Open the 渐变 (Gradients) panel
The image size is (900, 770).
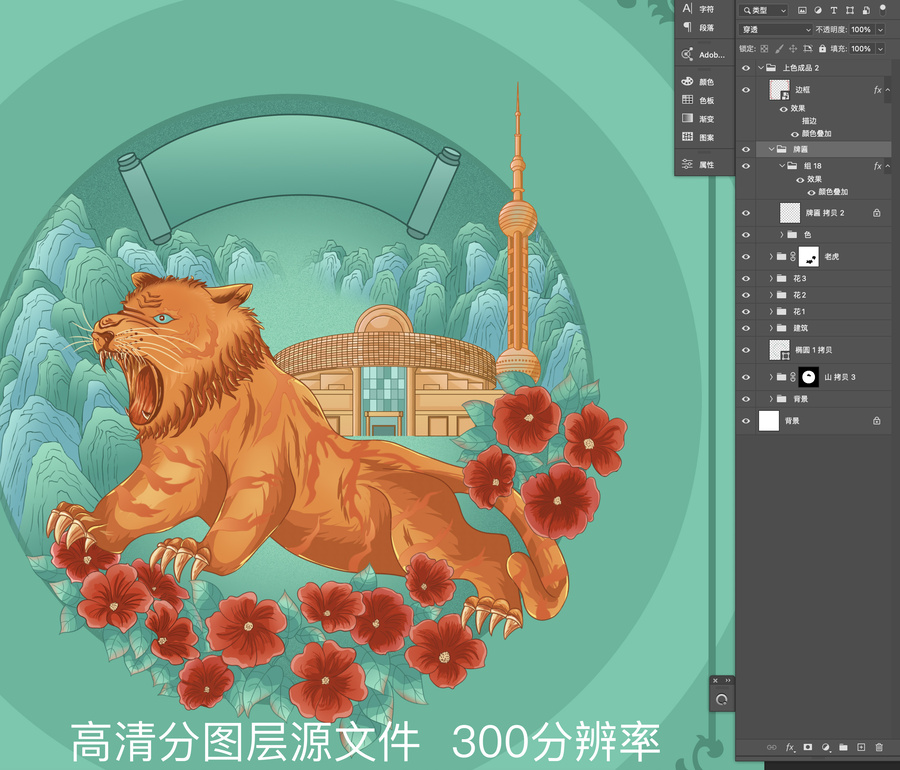pyautogui.click(x=699, y=119)
